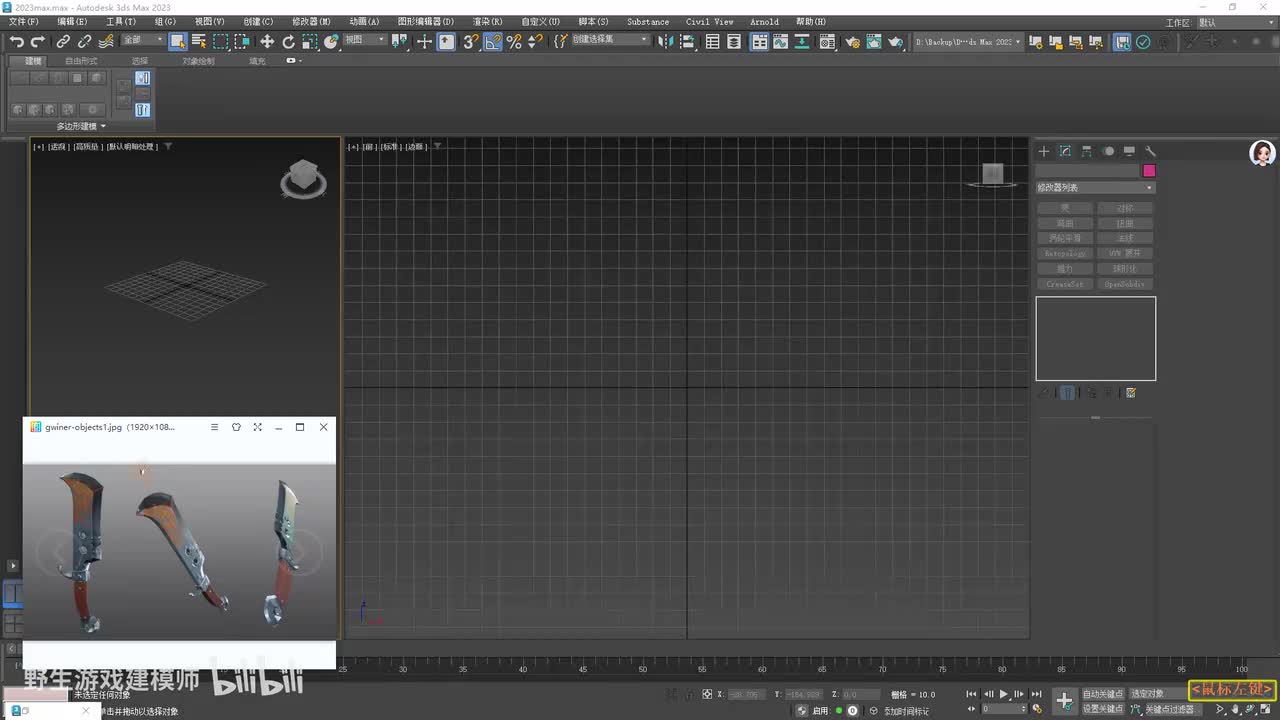Switch to the Hierarchy command panel icon
The width and height of the screenshot is (1280, 720).
[1087, 151]
